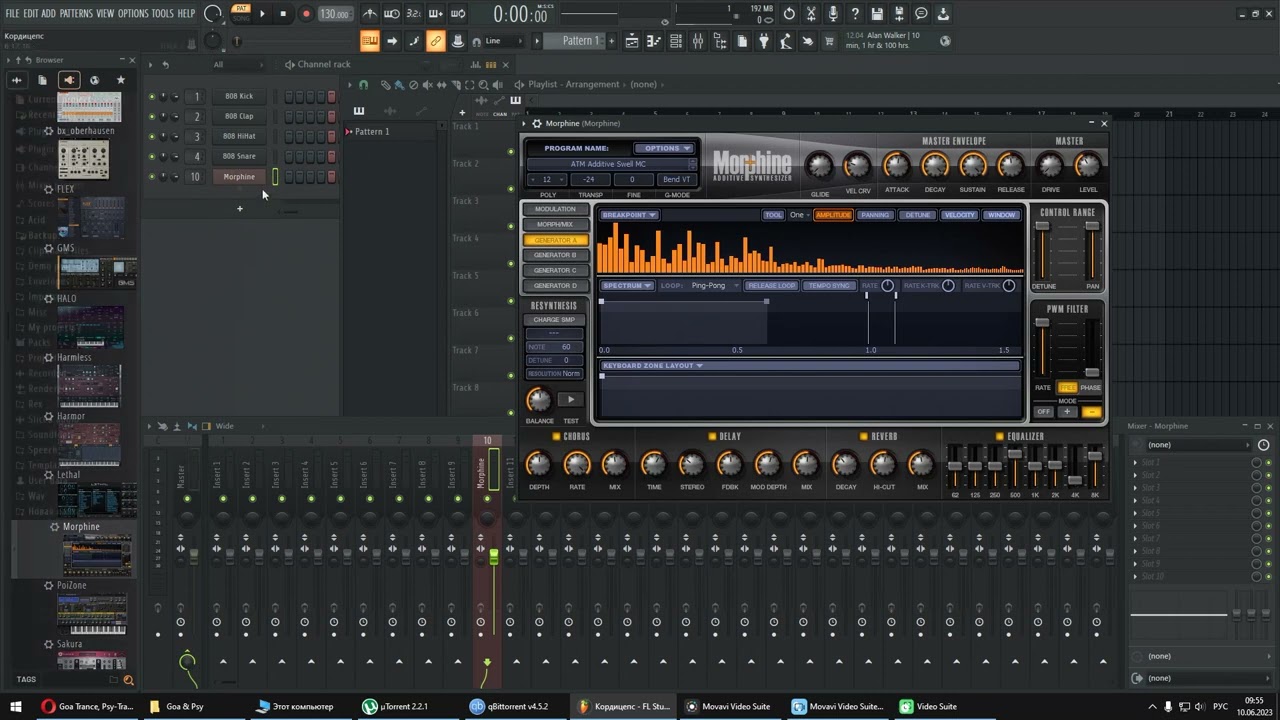Select the AMPLITUDE view button
The image size is (1280, 720).
(x=833, y=215)
